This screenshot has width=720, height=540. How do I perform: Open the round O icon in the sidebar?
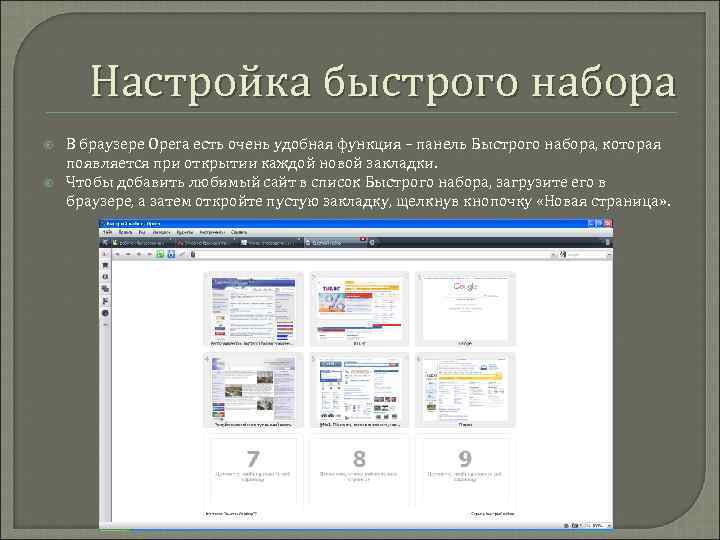pos(105,276)
